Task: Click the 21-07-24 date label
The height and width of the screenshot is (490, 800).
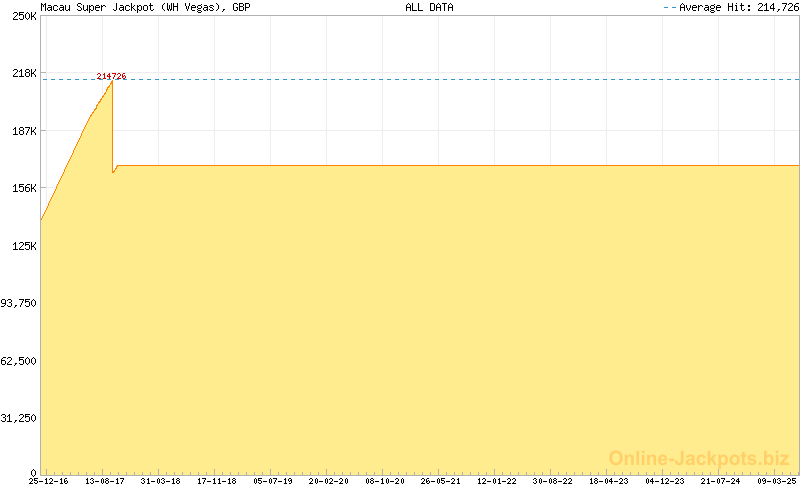Action: (720, 481)
